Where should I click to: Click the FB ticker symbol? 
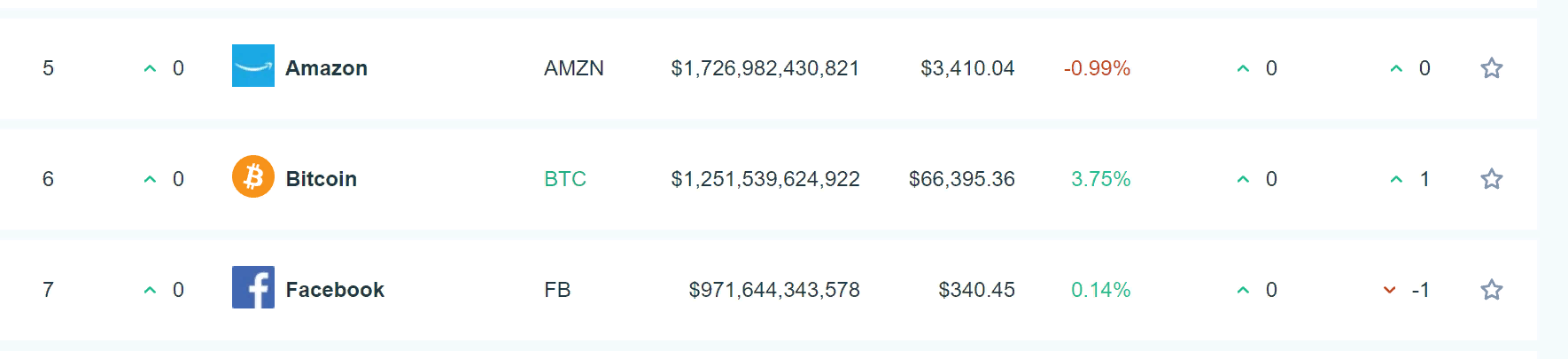tap(557, 290)
